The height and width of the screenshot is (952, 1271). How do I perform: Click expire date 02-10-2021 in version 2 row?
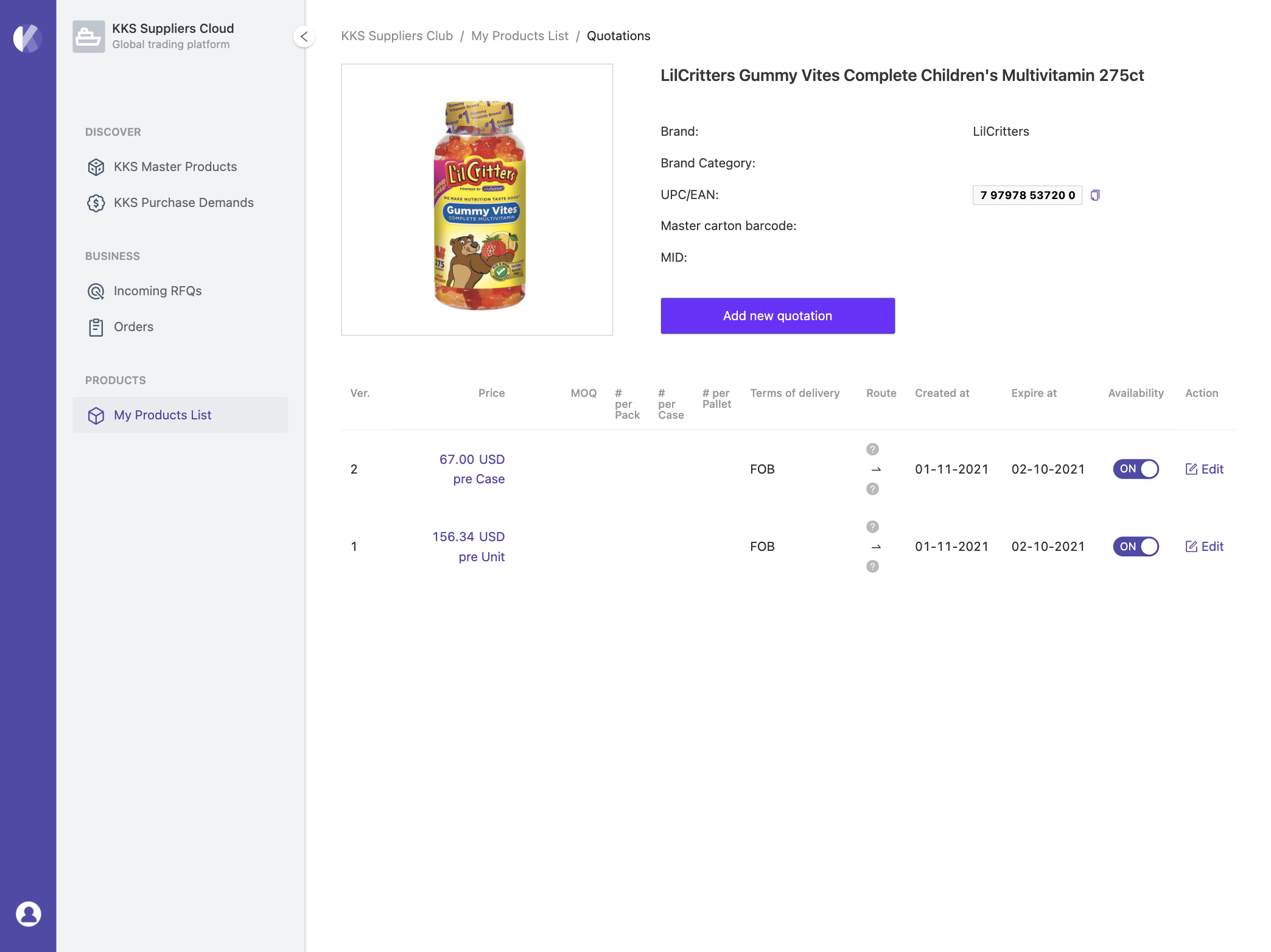click(x=1048, y=469)
